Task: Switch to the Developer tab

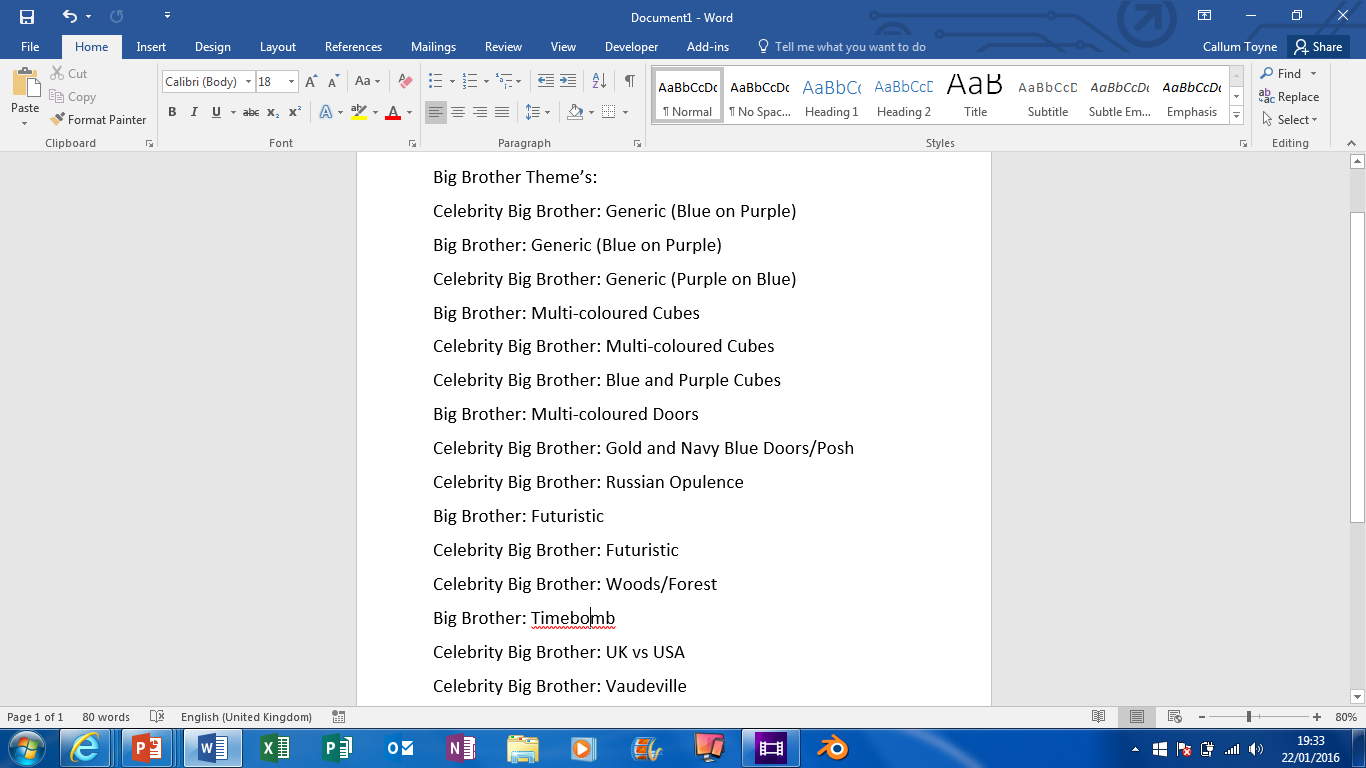Action: 631,47
